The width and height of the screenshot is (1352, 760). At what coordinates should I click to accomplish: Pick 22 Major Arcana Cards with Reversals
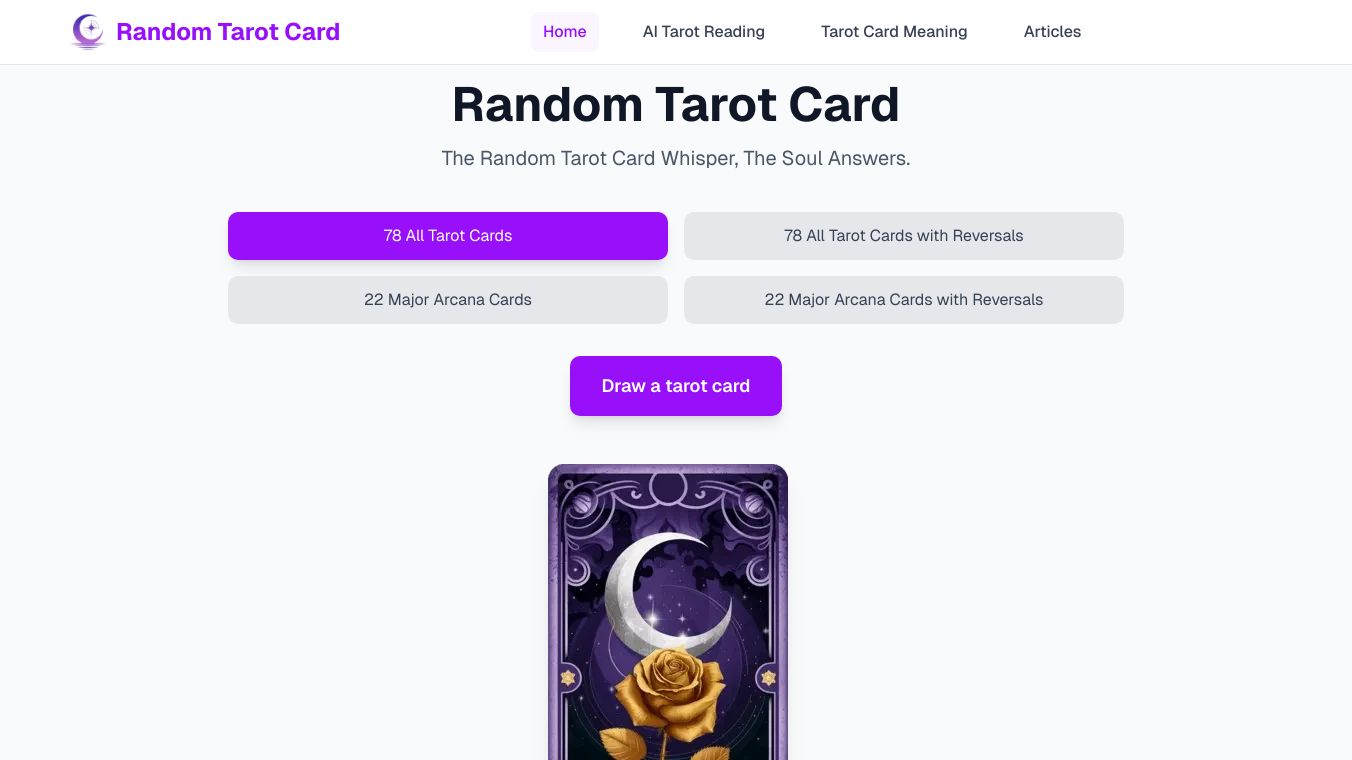(904, 300)
